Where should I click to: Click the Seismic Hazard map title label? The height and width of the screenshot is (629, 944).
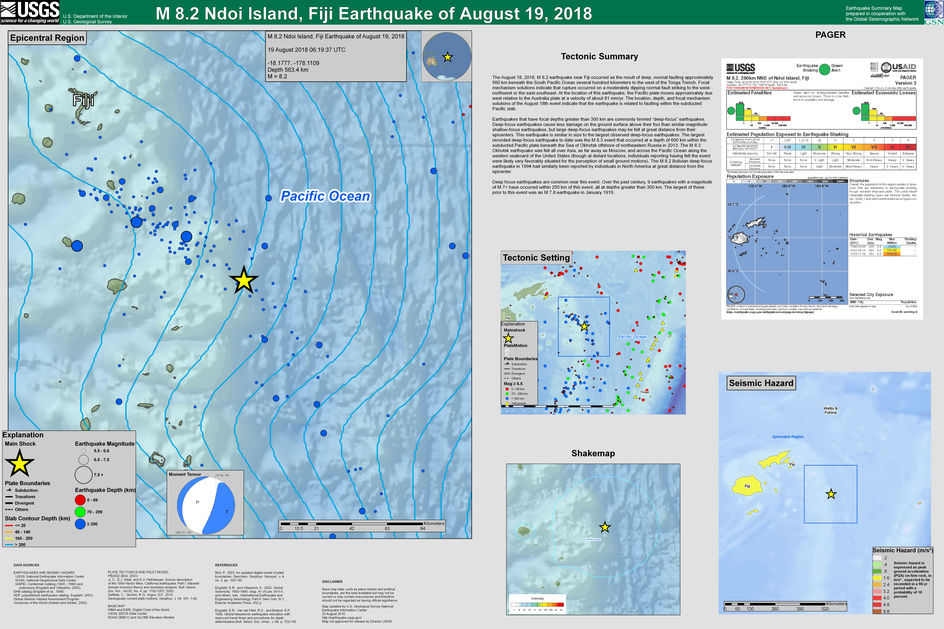(760, 383)
